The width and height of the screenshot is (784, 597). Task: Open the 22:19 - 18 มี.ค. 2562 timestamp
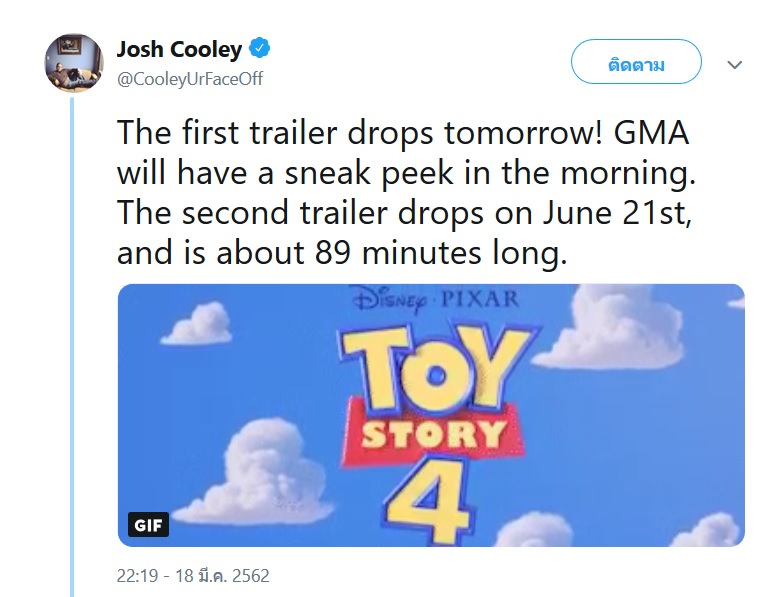click(x=193, y=576)
